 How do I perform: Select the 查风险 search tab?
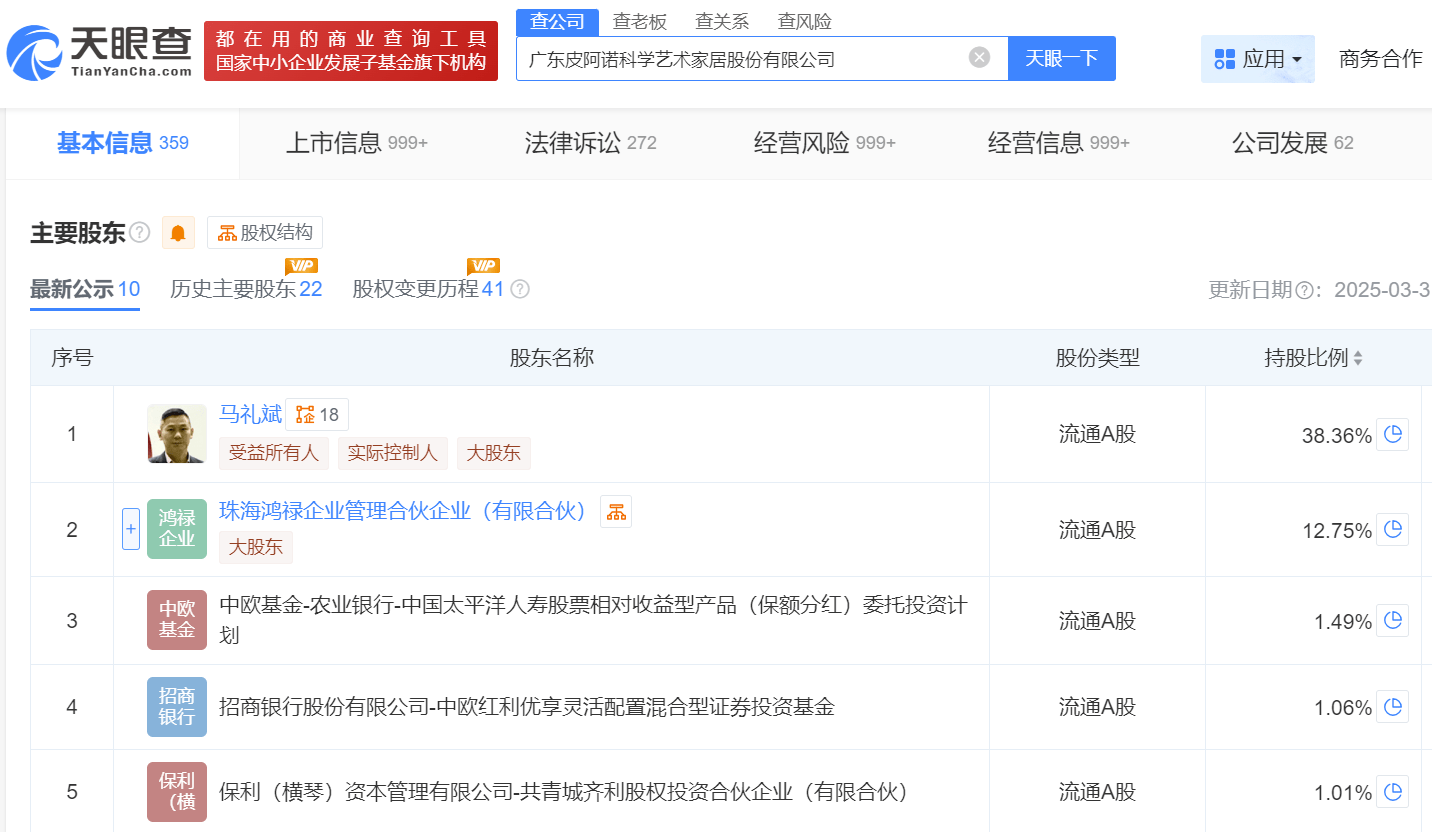click(x=804, y=21)
